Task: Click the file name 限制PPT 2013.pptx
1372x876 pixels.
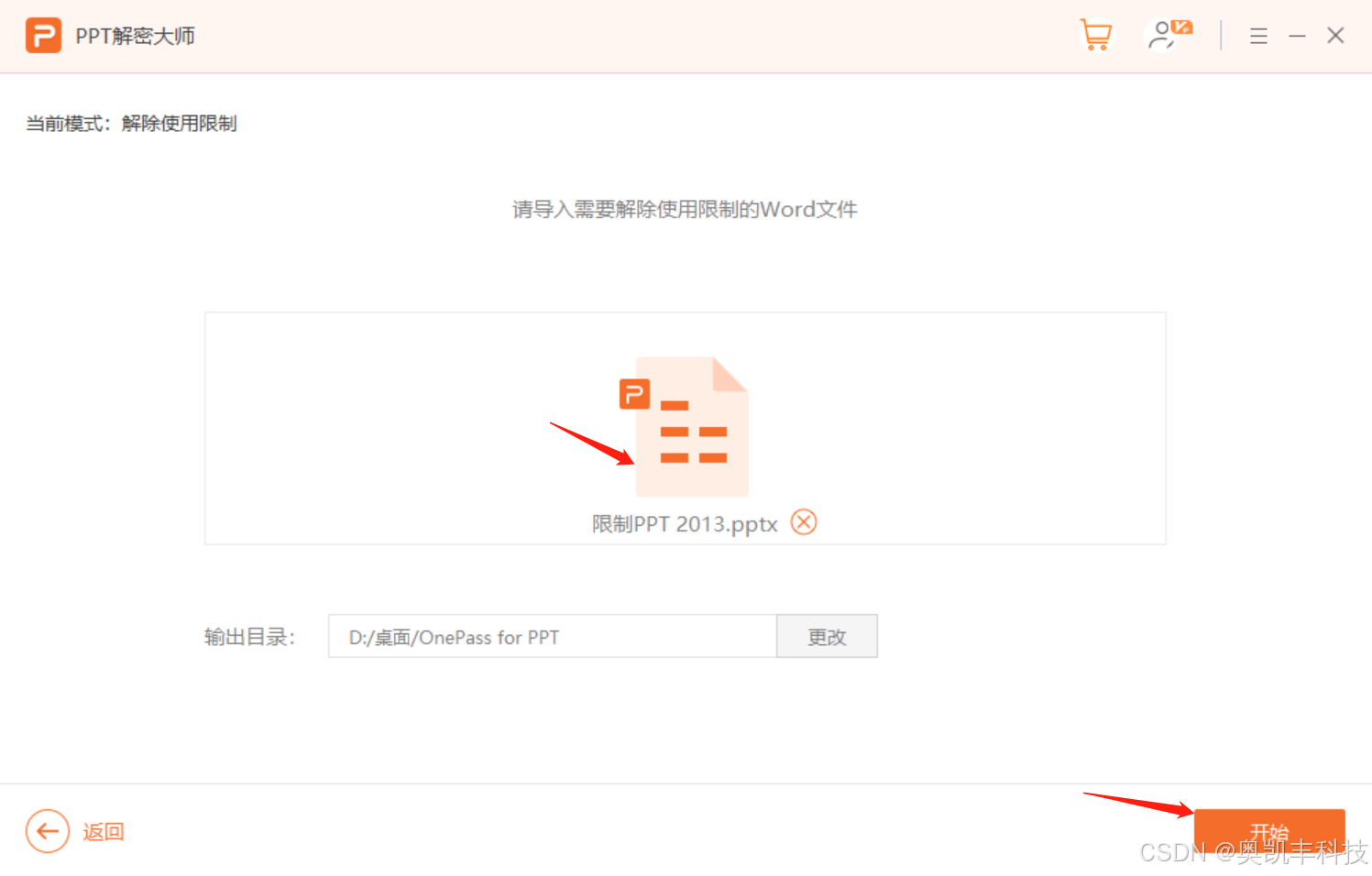Action: (685, 524)
